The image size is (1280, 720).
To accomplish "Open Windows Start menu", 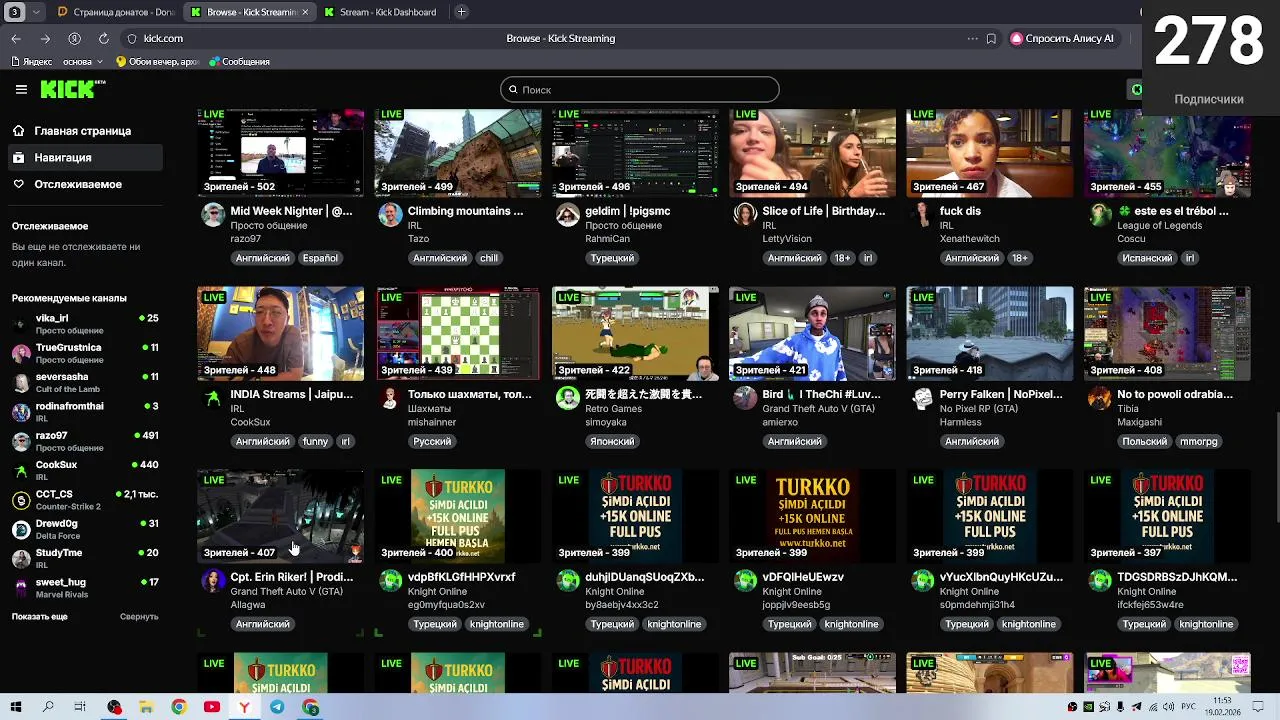I will coord(16,707).
